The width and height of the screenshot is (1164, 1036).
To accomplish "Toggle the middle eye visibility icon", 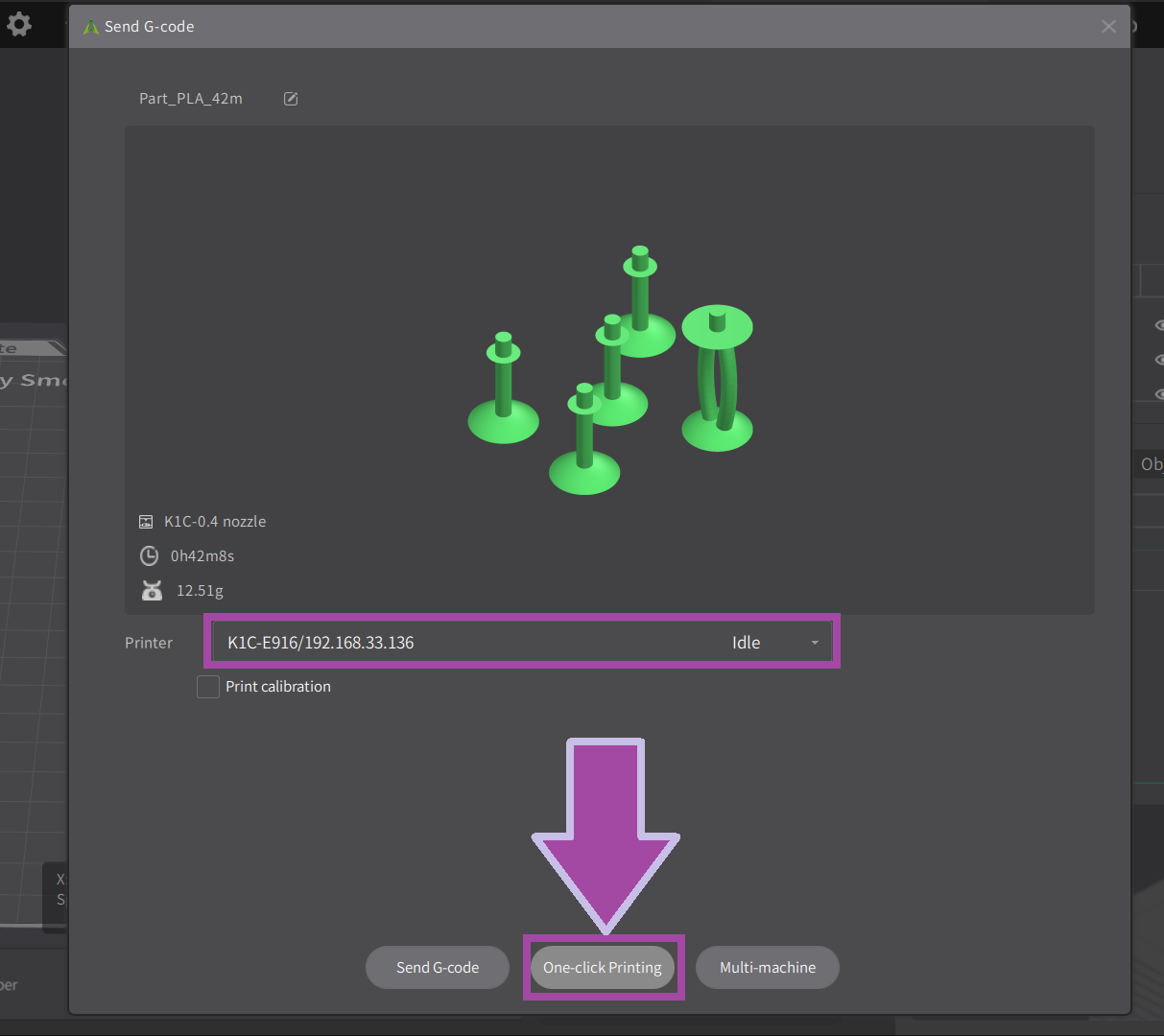I will click(x=1158, y=360).
